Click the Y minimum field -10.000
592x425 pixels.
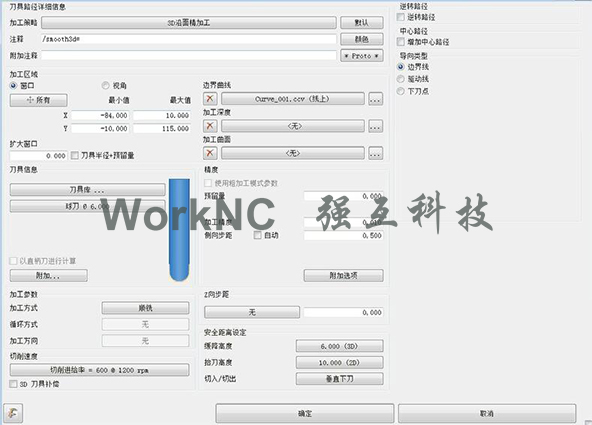tap(100, 128)
